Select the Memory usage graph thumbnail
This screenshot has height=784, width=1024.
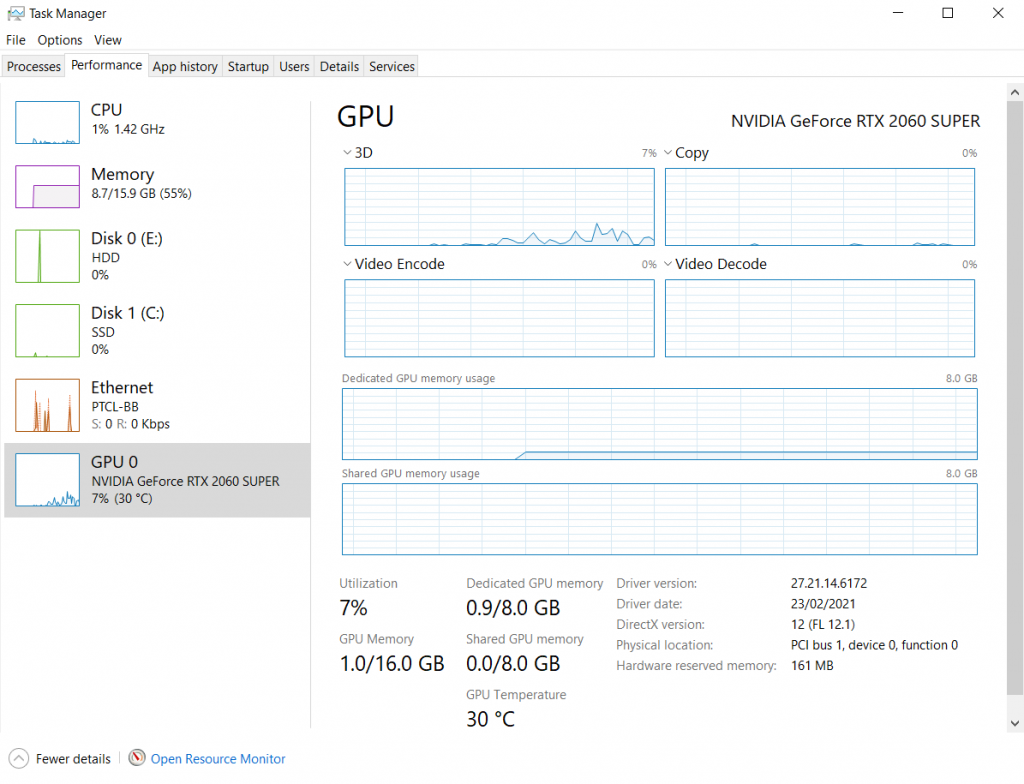(x=47, y=187)
